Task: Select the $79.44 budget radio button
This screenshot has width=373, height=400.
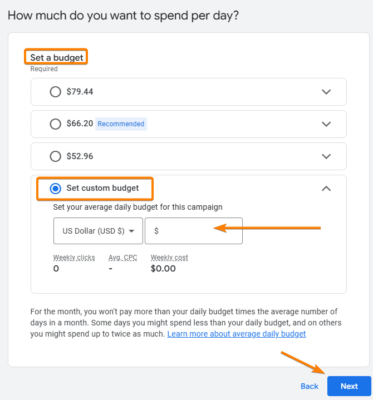Action: (55, 92)
